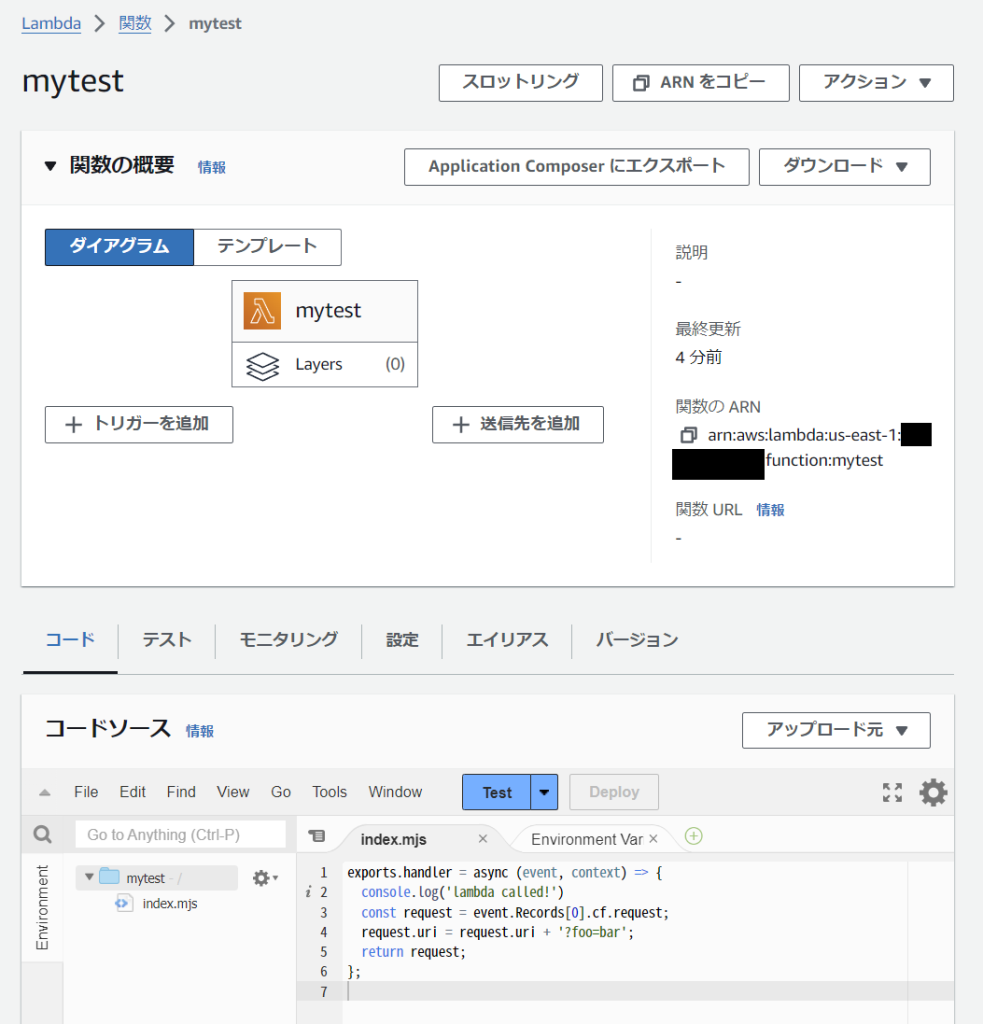Click the orange Lambda mytest function icon
Screen dimensions: 983x1024
pos(262,311)
